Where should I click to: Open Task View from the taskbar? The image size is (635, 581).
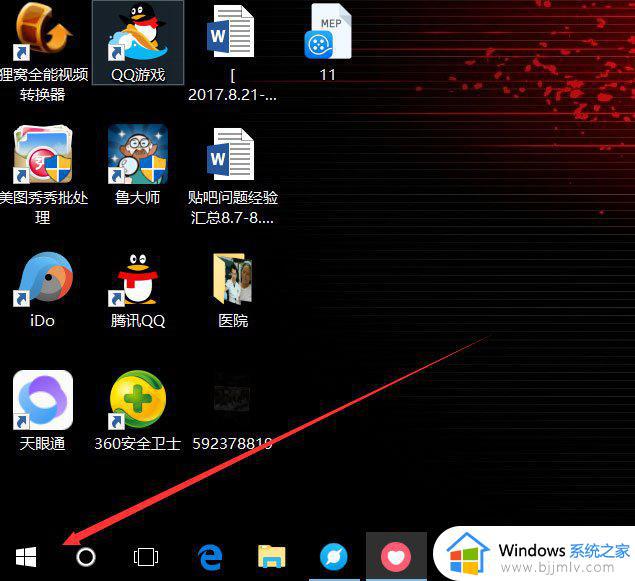146,557
